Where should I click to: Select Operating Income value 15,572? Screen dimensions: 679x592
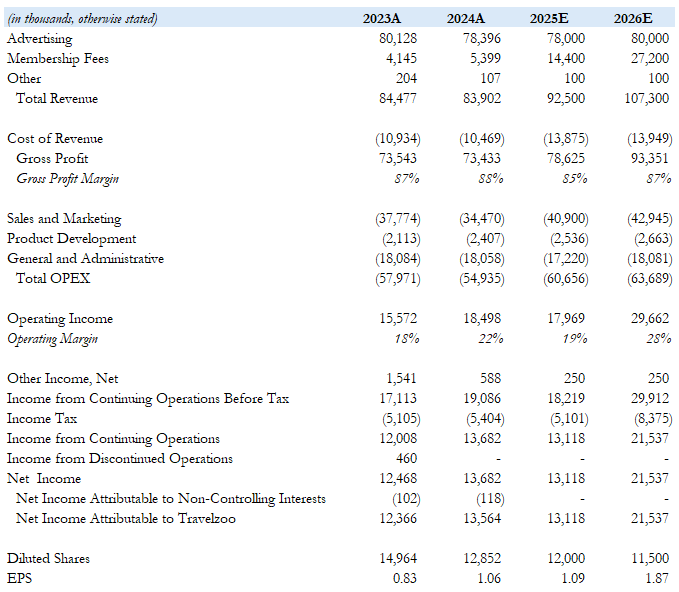tap(398, 319)
